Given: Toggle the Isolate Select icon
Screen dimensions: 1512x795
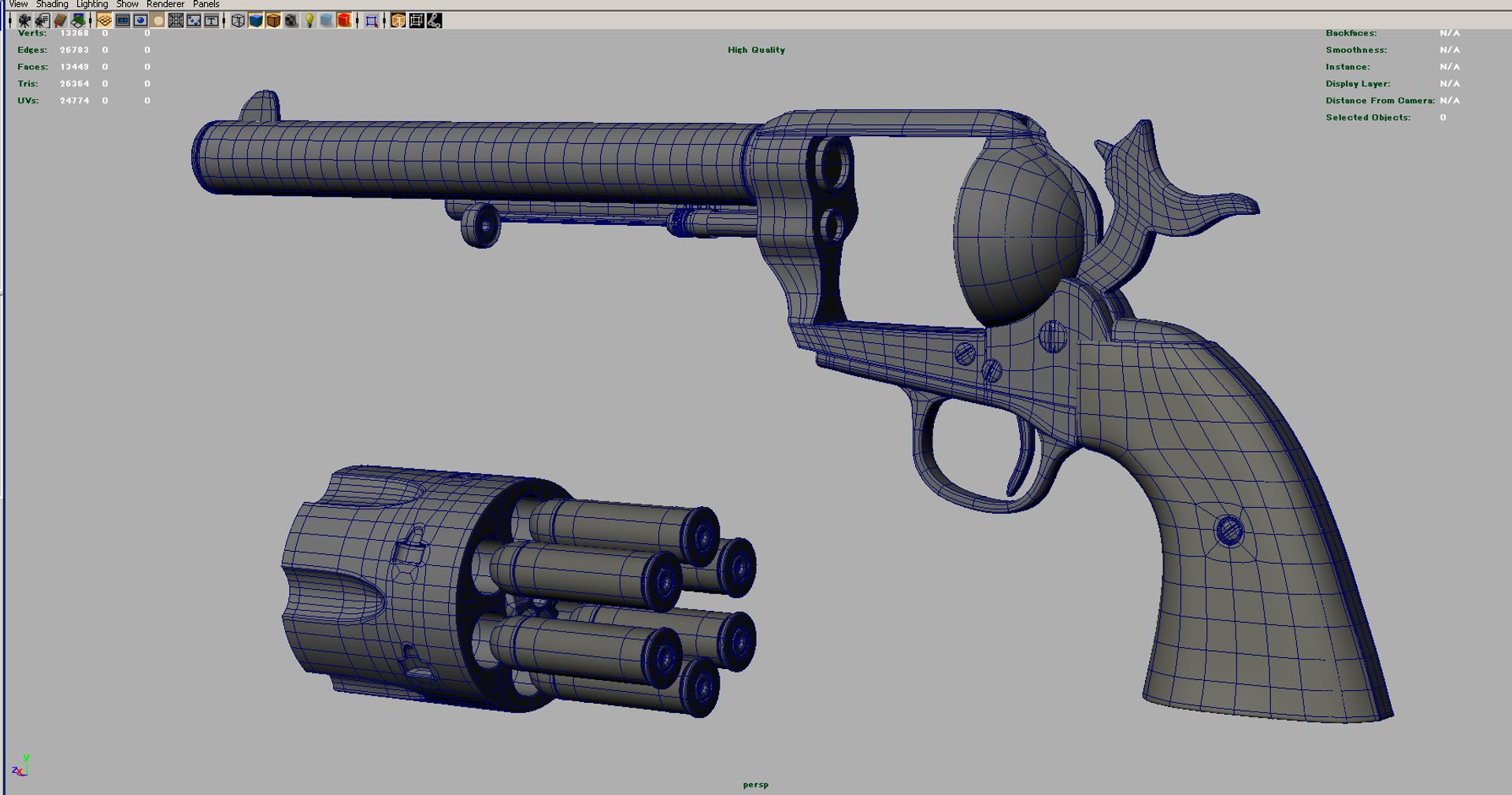Looking at the screenshot, I should (x=372, y=20).
